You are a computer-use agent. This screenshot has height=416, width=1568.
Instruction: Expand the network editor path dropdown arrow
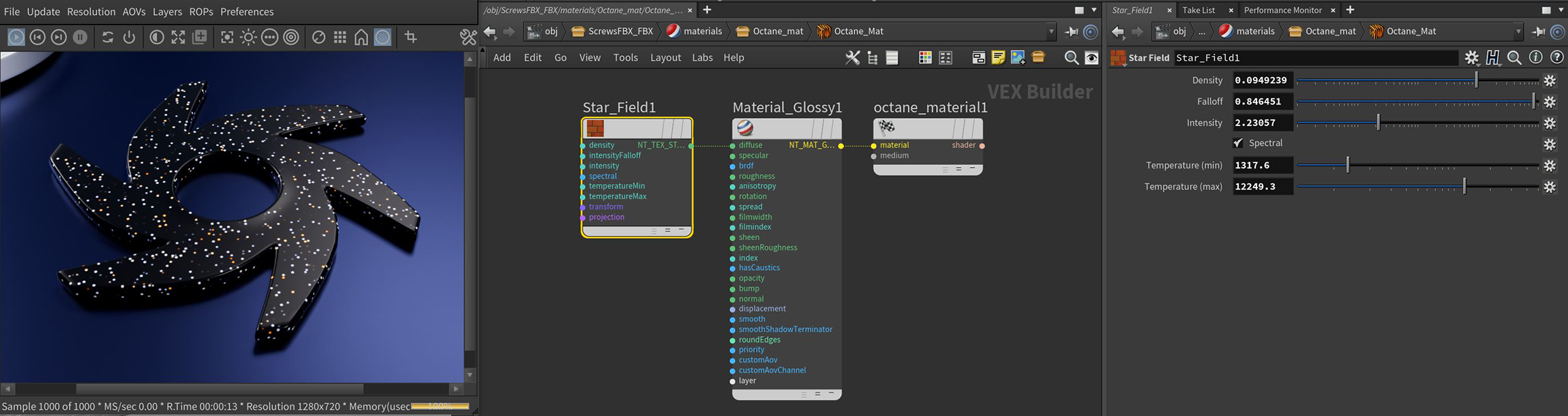pos(1051,31)
